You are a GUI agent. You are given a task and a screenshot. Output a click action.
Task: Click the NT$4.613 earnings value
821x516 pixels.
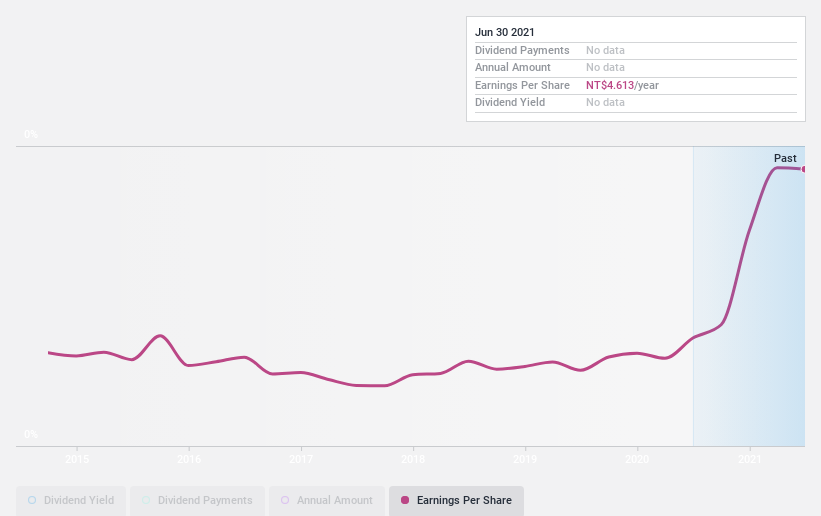click(610, 85)
